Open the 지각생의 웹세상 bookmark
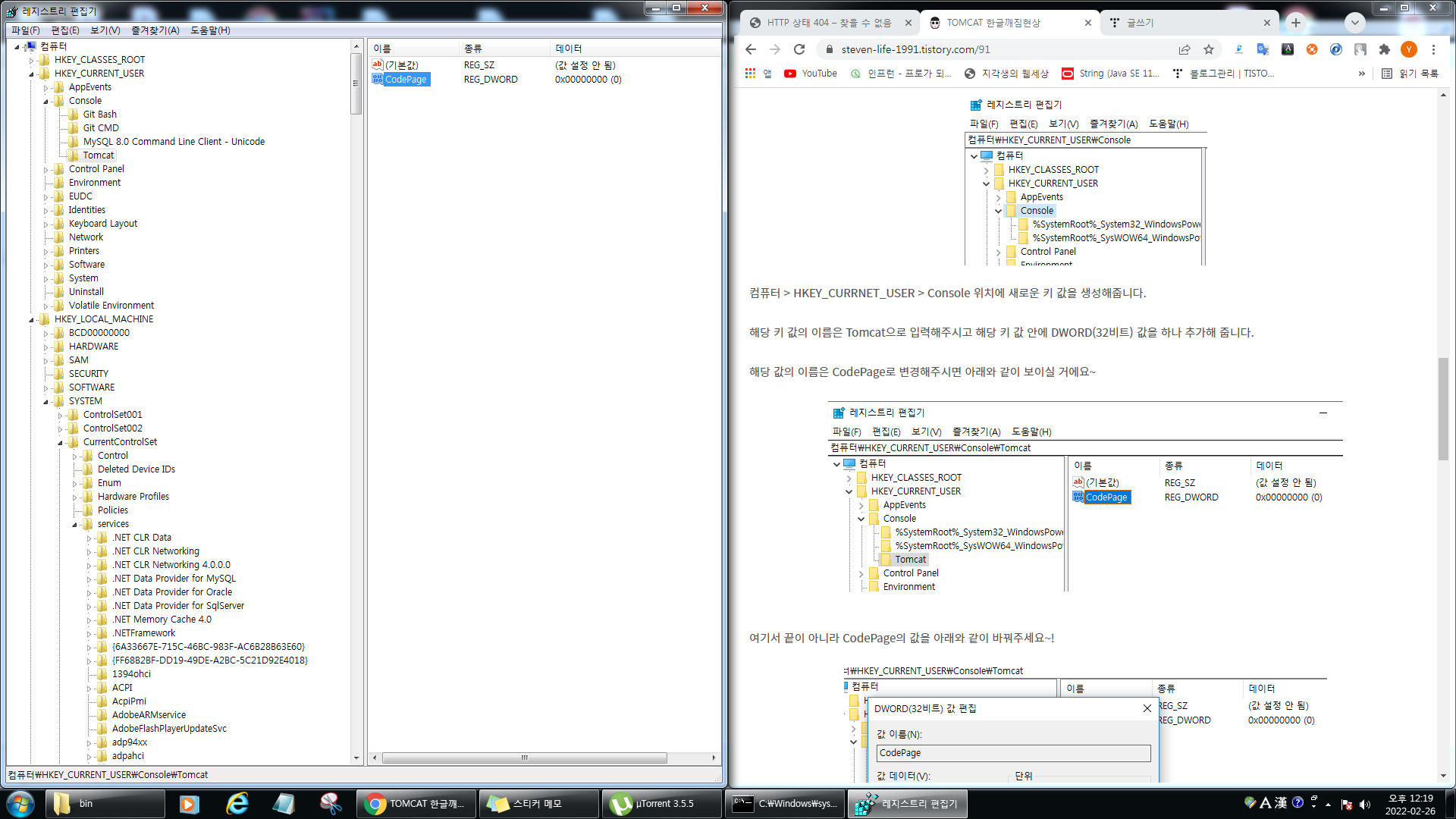This screenshot has height=819, width=1456. pyautogui.click(x=1006, y=74)
